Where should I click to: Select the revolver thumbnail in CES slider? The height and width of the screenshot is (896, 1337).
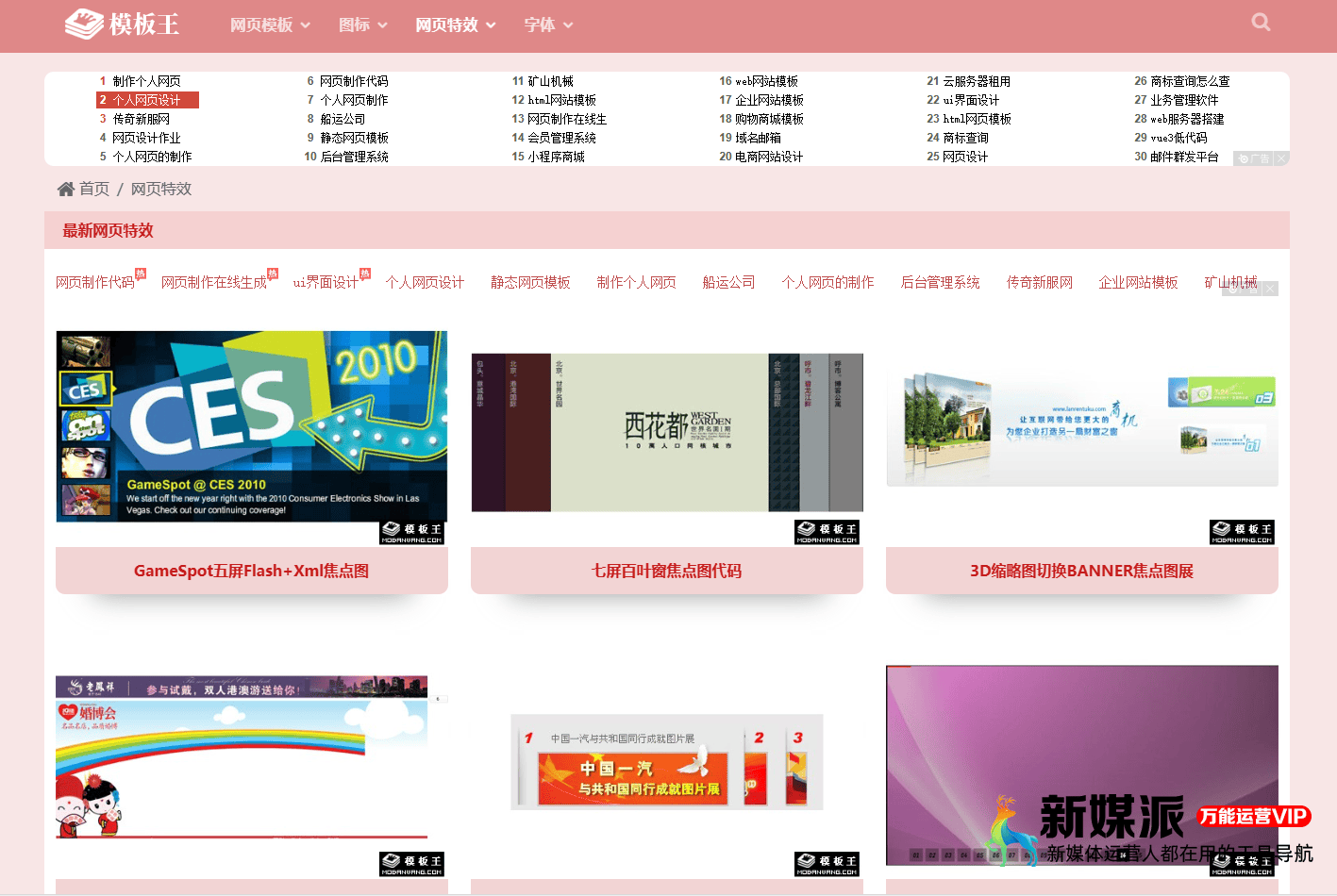(86, 351)
